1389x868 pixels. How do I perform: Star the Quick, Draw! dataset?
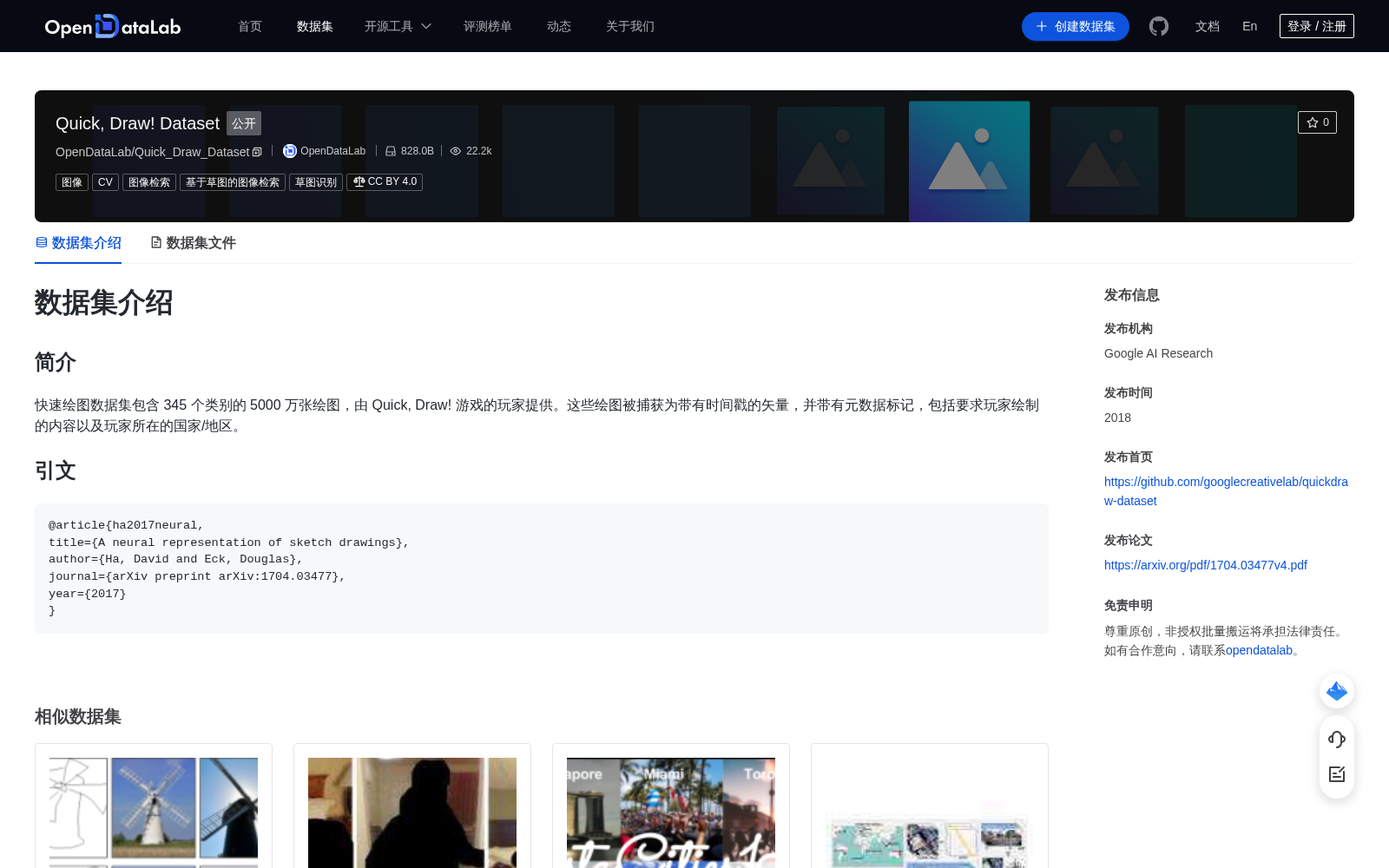coord(1317,122)
